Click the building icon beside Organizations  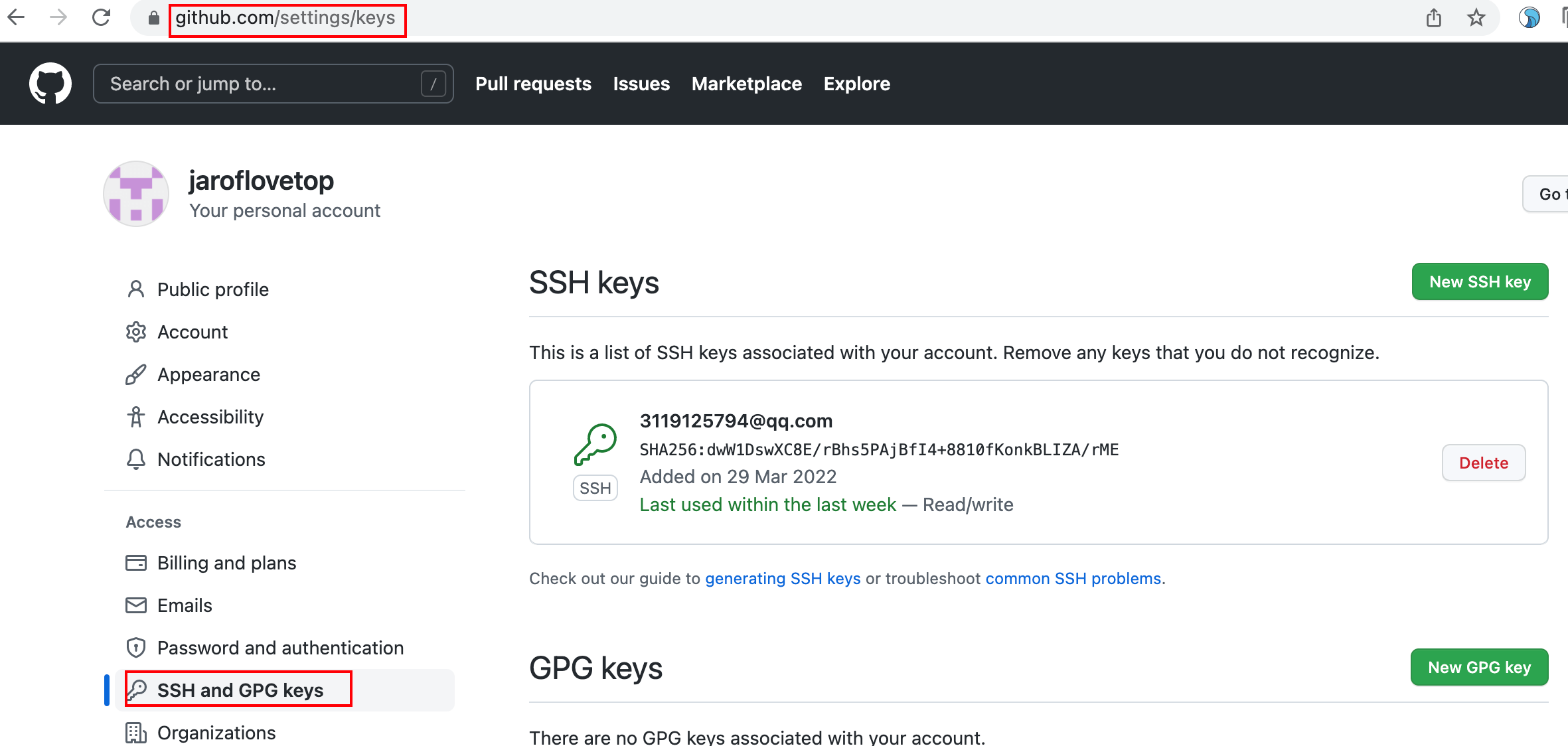pos(135,733)
